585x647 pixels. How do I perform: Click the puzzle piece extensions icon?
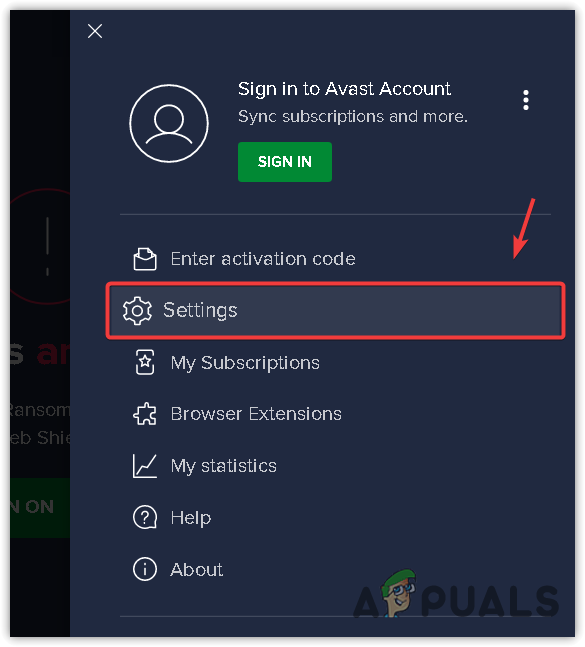(145, 414)
